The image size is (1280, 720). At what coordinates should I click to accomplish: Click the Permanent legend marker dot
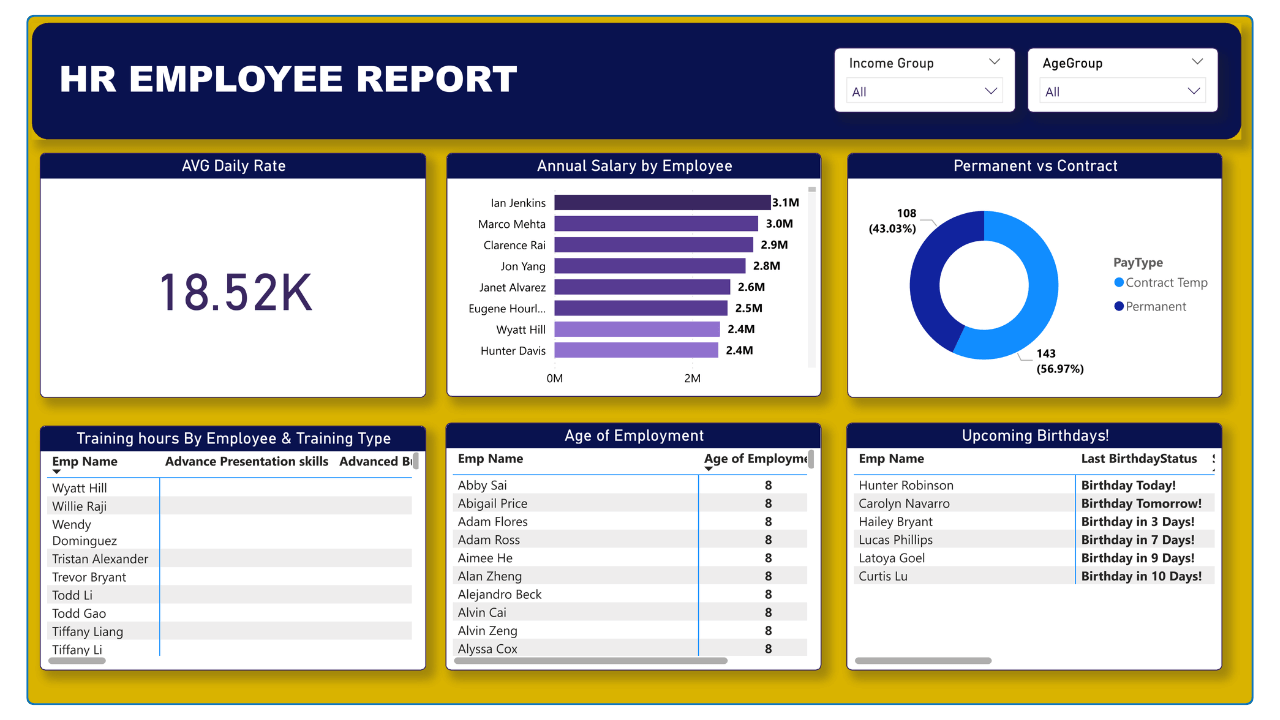pos(1119,307)
